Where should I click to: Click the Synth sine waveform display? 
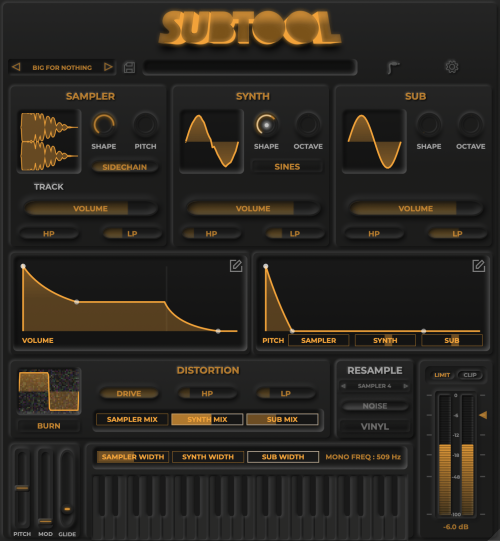212,141
